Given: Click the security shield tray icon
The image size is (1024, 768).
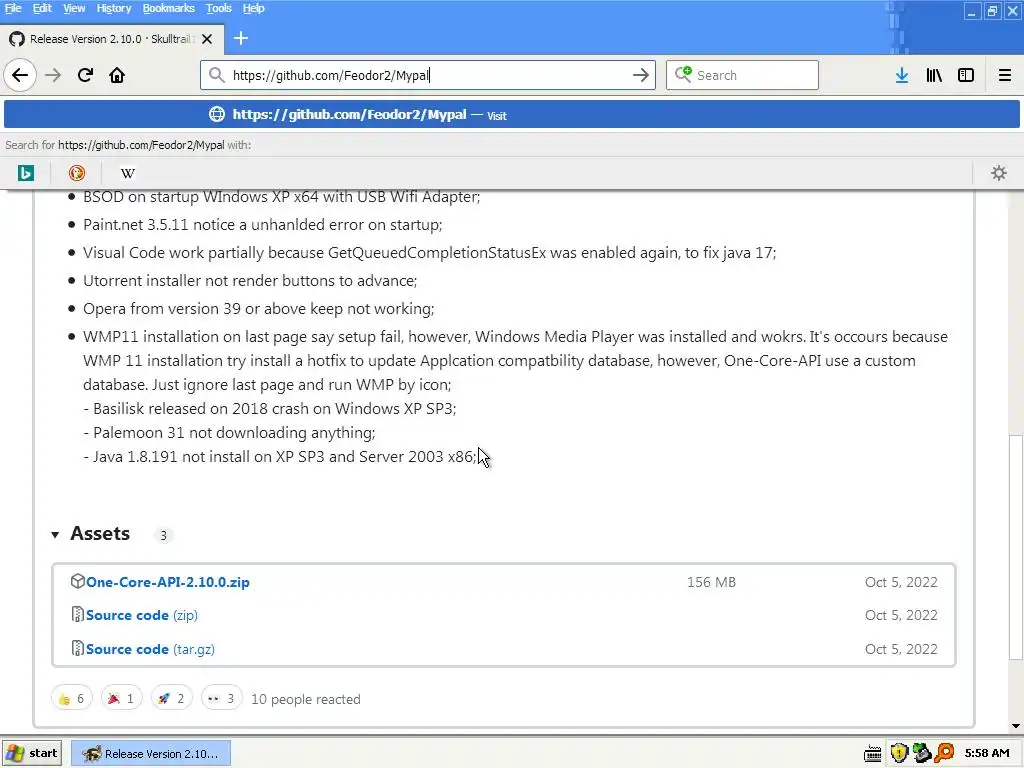Looking at the screenshot, I should click(x=899, y=754).
